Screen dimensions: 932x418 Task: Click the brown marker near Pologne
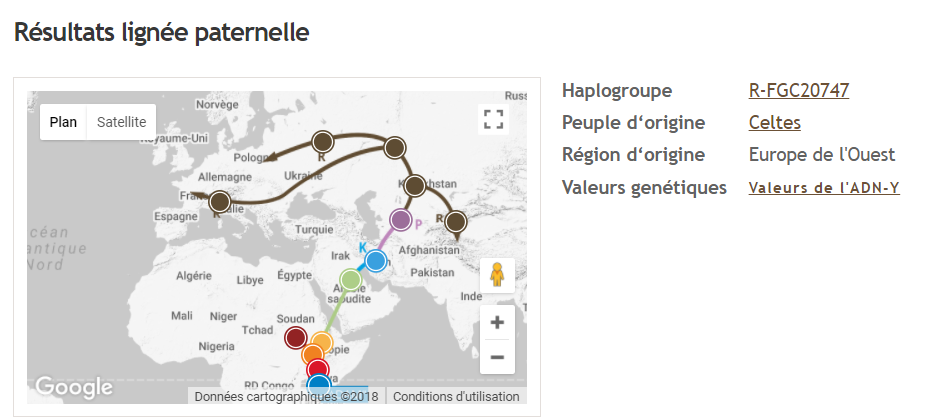[322, 140]
